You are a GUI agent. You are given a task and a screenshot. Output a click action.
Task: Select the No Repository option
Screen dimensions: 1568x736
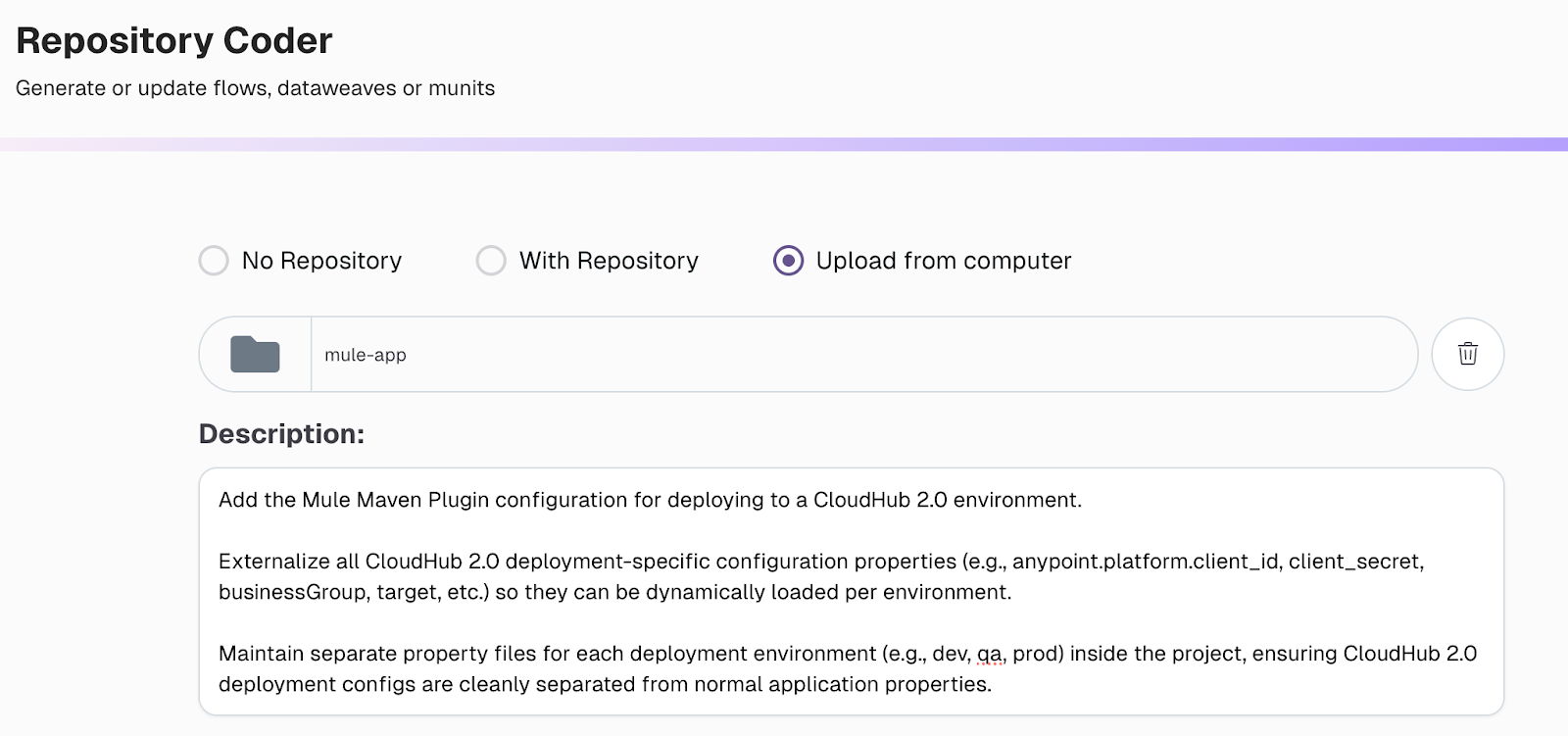tap(213, 261)
